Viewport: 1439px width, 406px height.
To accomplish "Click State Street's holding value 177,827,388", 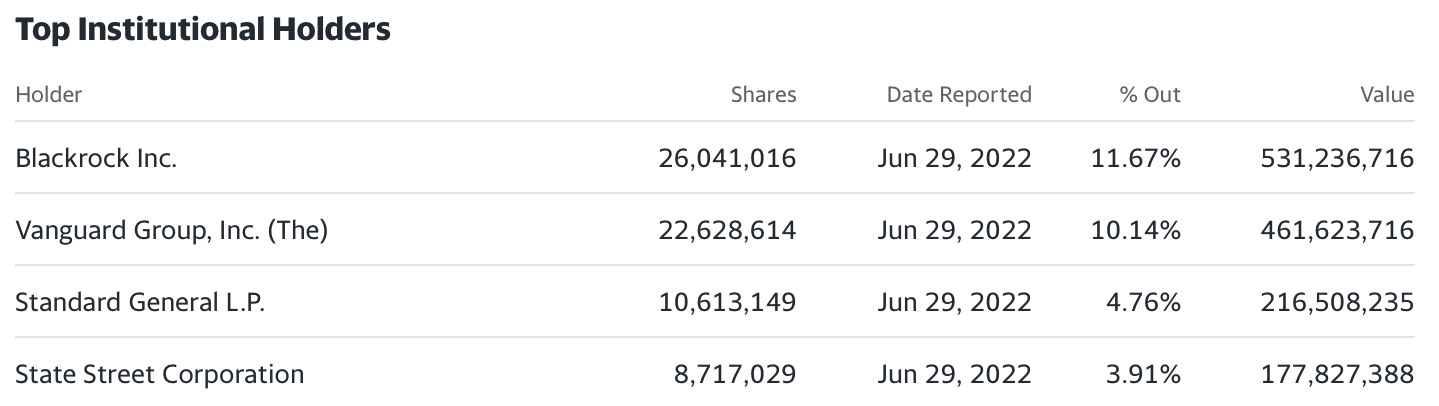I will (x=1340, y=375).
